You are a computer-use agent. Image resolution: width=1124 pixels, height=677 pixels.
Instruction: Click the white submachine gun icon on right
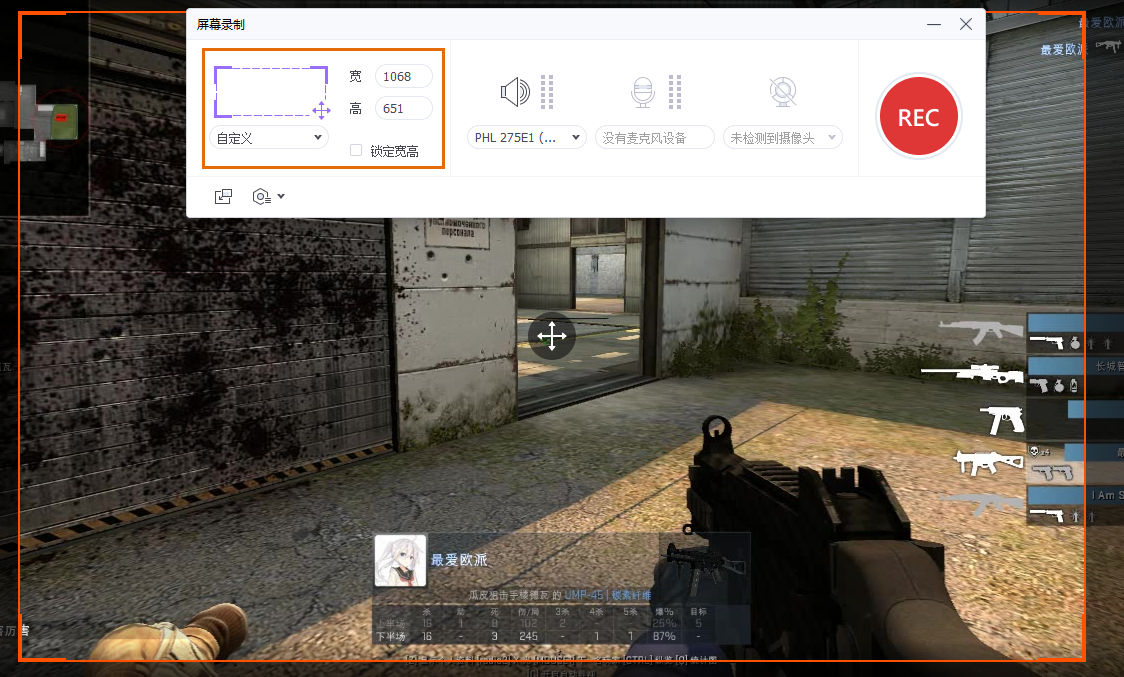[x=989, y=462]
